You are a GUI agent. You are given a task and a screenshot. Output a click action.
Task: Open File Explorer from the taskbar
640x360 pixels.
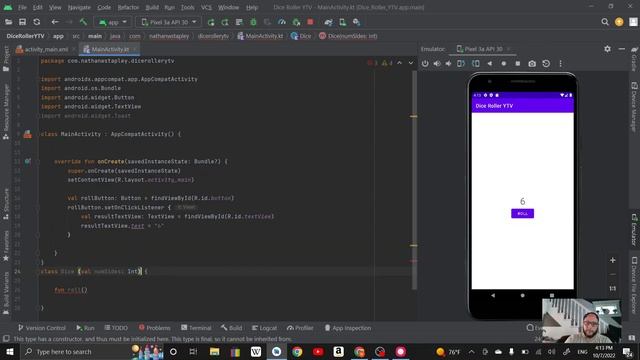(x=214, y=351)
